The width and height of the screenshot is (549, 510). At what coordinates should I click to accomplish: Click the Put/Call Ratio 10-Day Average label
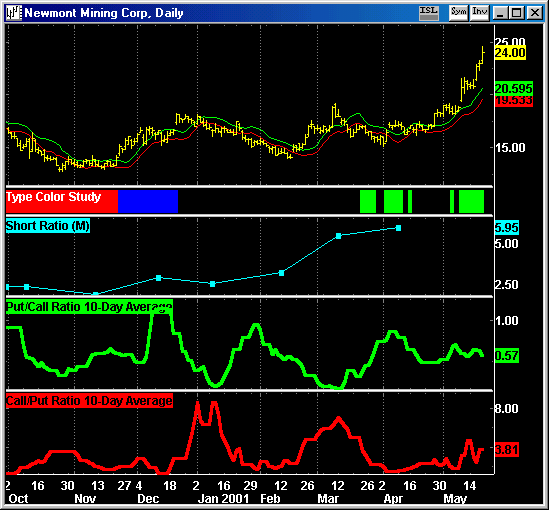pos(89,307)
